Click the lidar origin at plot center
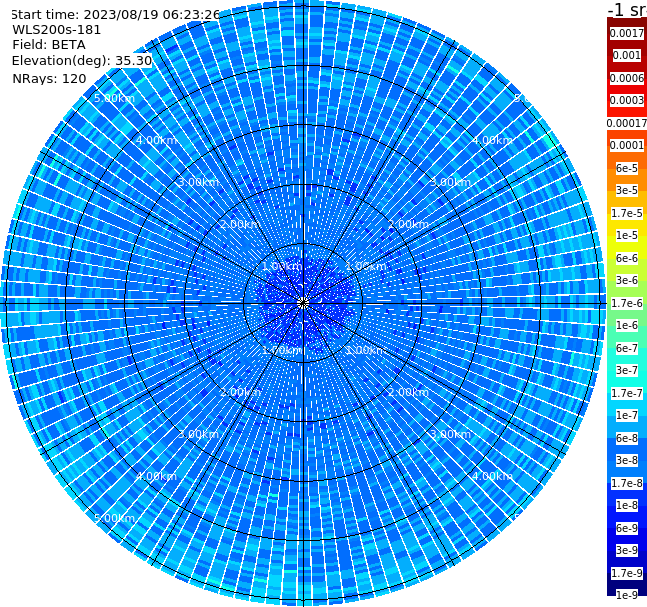Screen dimensions: 647x607 (303, 303)
